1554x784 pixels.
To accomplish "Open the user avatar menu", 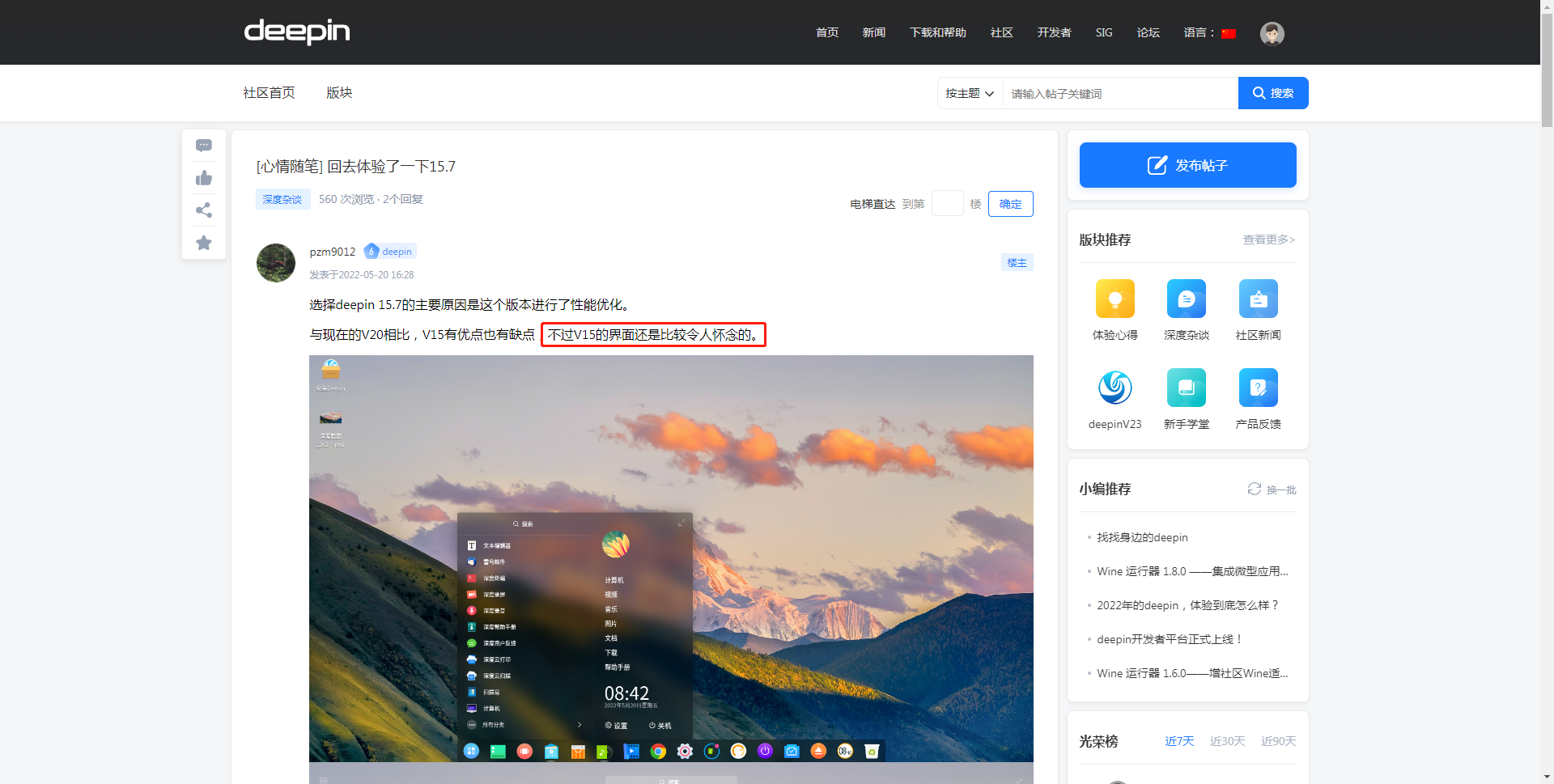I will click(1272, 33).
